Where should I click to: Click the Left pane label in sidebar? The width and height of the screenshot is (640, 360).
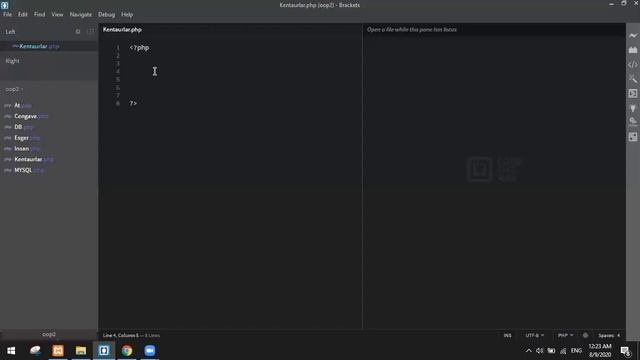click(x=10, y=31)
